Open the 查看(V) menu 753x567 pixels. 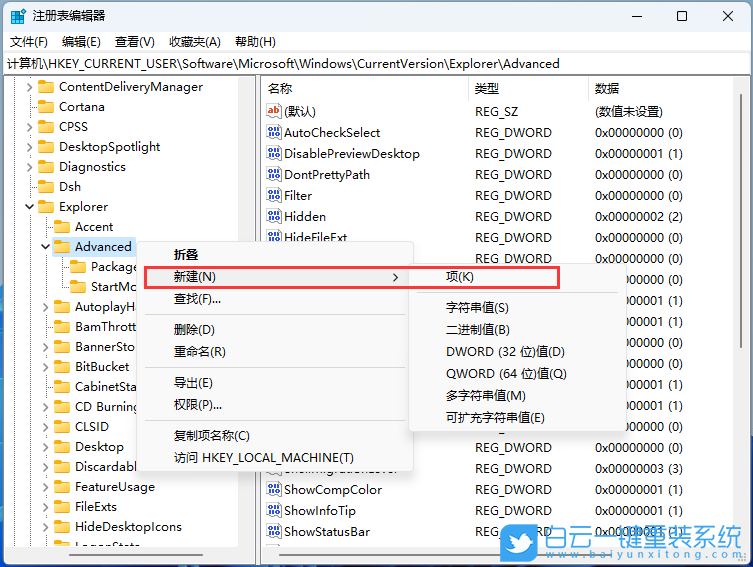click(134, 42)
